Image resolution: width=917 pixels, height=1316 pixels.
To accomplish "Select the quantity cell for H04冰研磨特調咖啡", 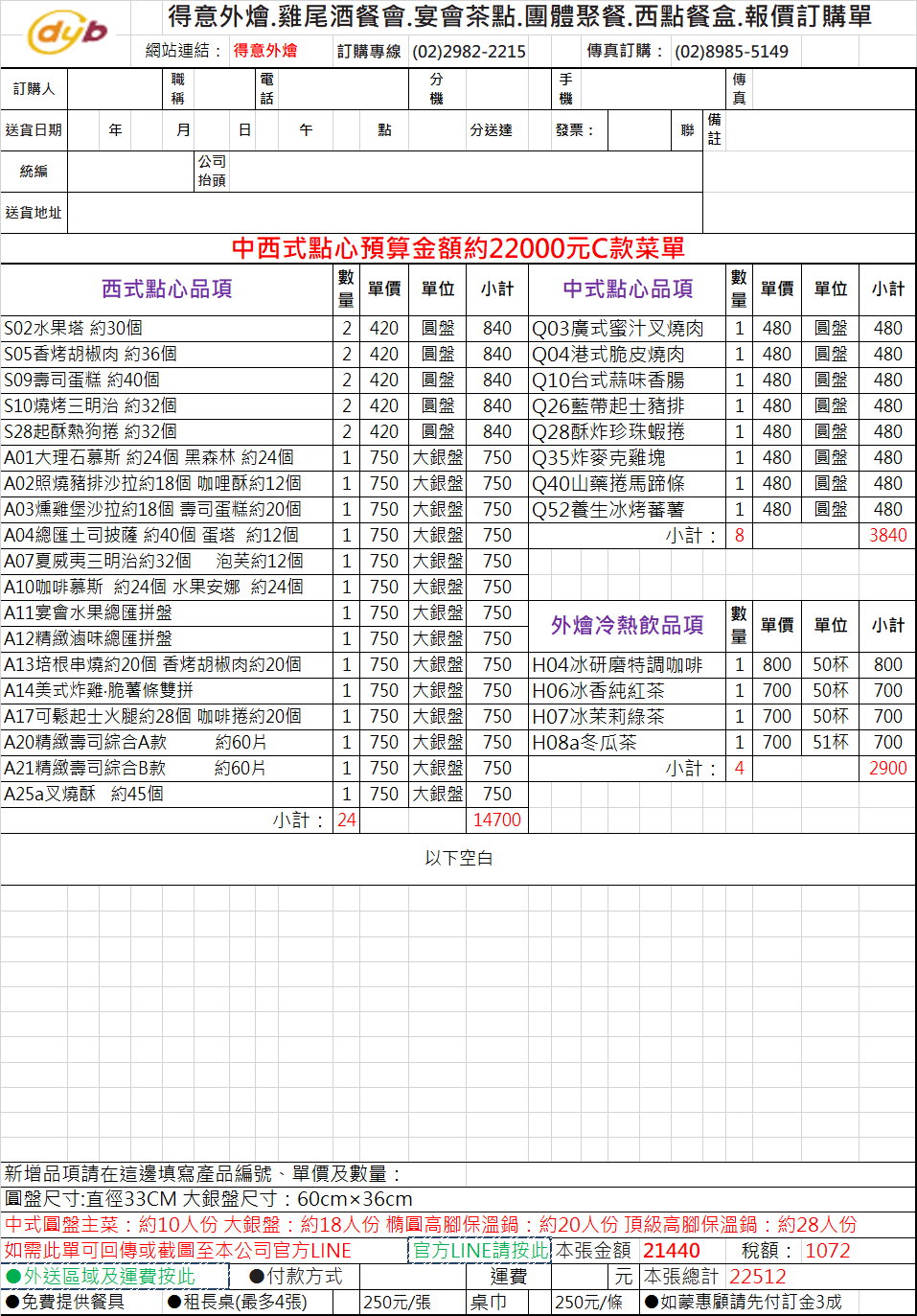I will [x=739, y=665].
